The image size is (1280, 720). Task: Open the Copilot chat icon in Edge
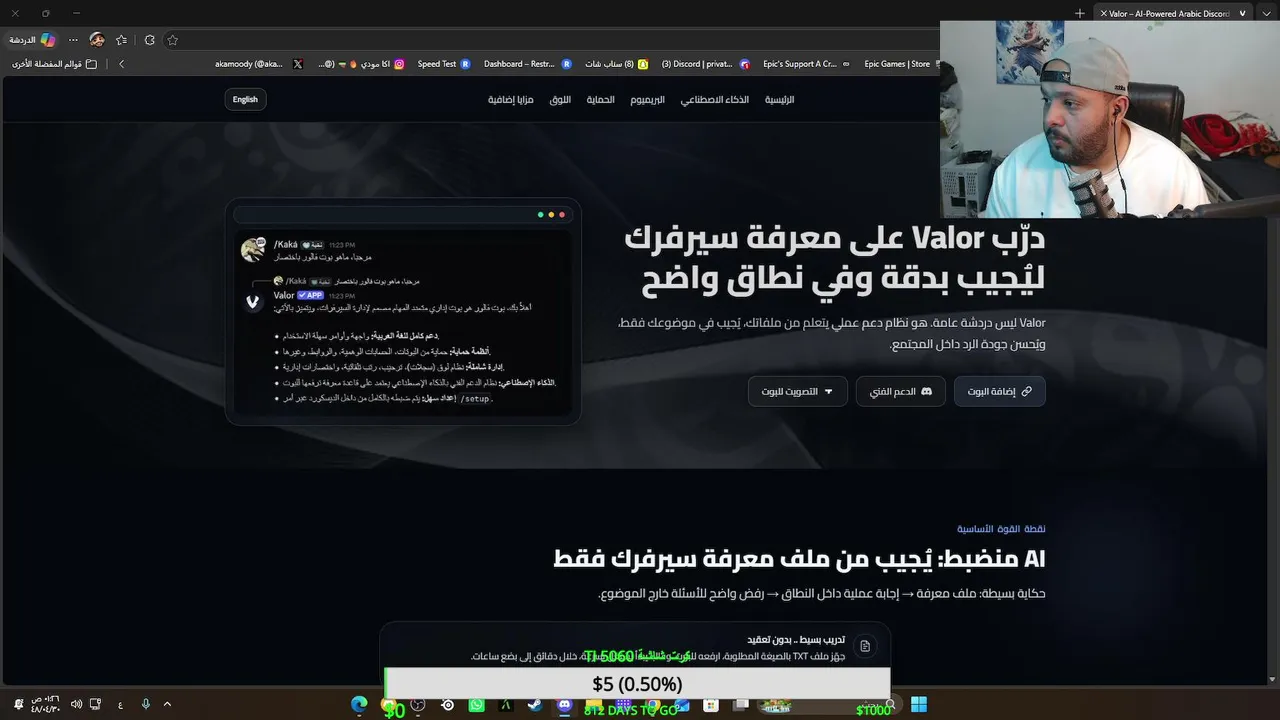click(x=47, y=40)
